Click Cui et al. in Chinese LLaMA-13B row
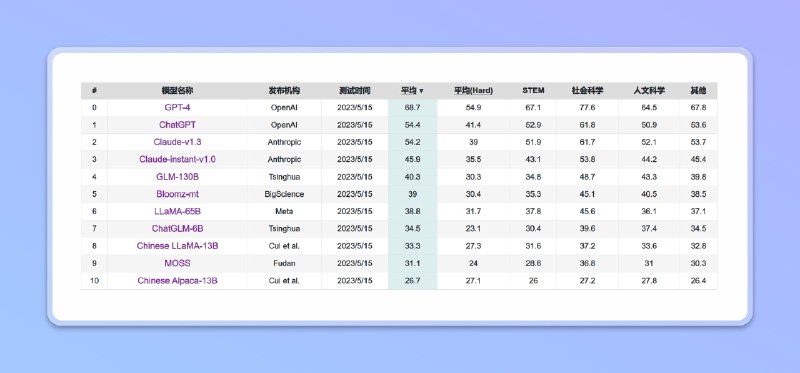 tap(284, 246)
